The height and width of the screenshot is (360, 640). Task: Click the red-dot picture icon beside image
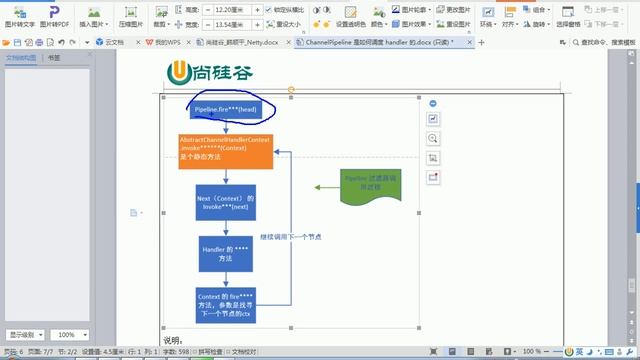[433, 178]
